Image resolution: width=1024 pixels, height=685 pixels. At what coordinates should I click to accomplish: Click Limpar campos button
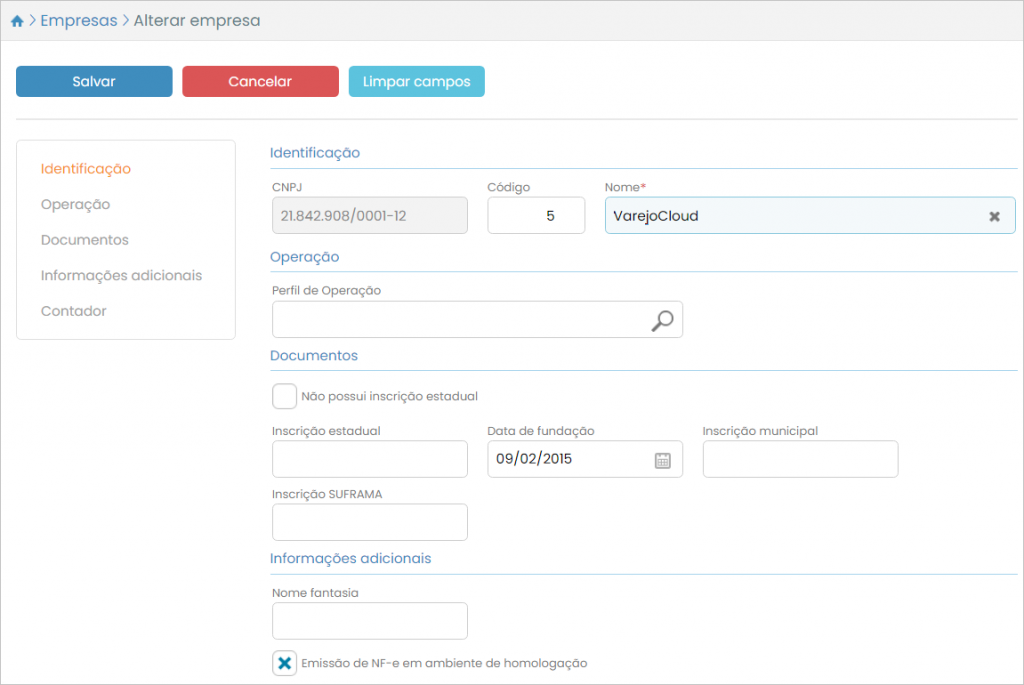click(416, 82)
